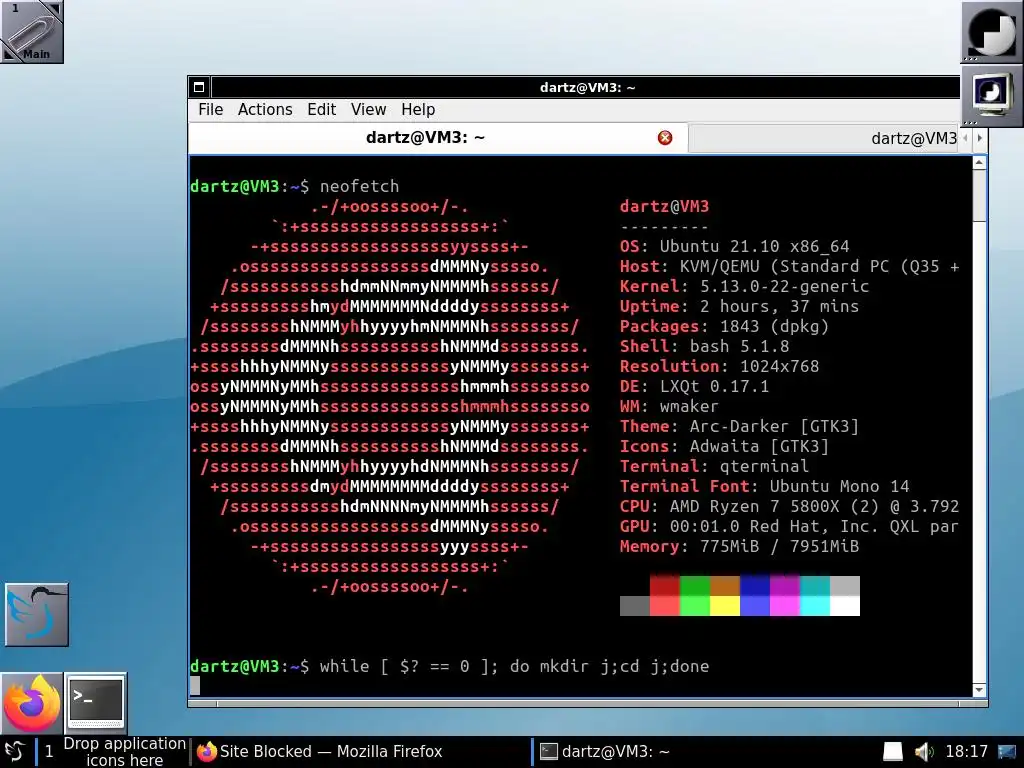Image resolution: width=1024 pixels, height=768 pixels.
Task: Open the Edit menu
Action: tap(321, 110)
